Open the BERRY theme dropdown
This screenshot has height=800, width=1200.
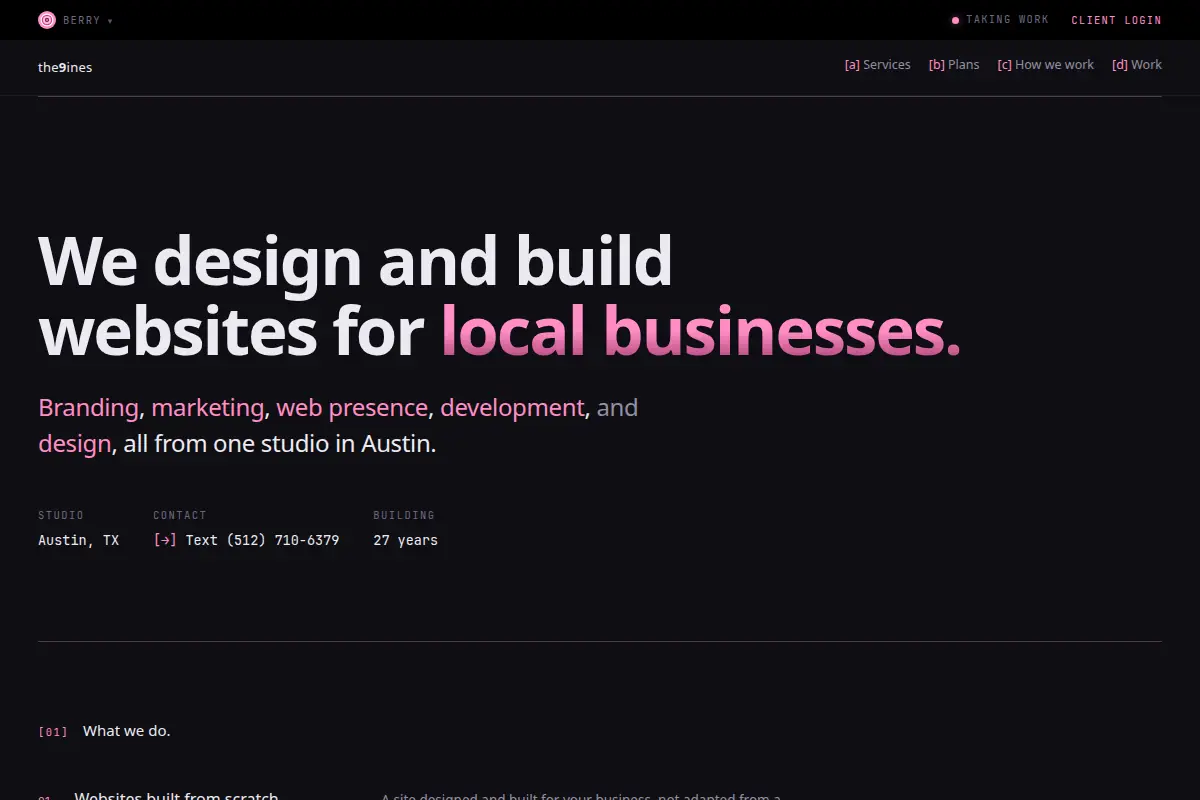pyautogui.click(x=87, y=20)
